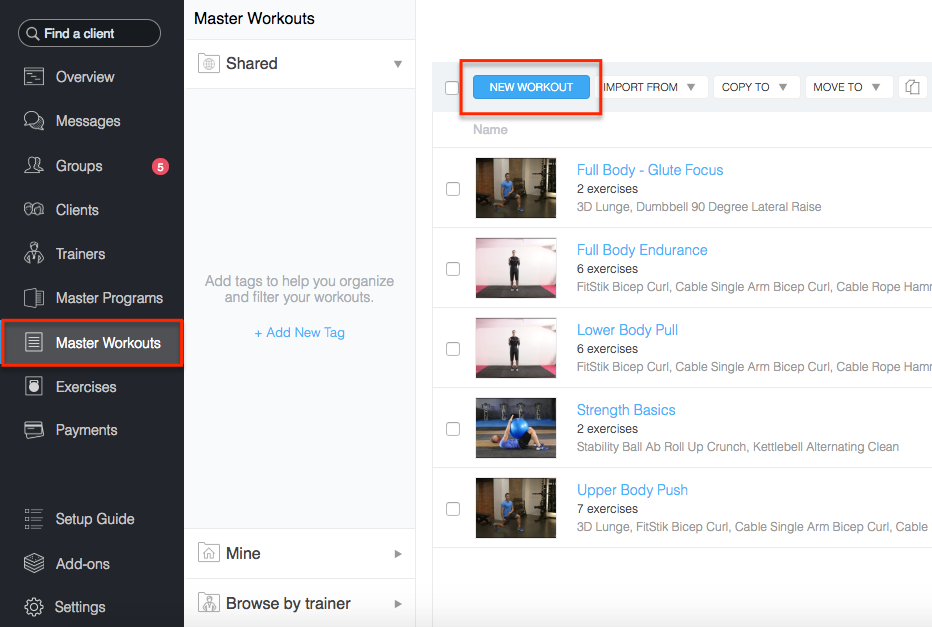The width and height of the screenshot is (932, 627).
Task: Click the New Workout button
Action: (531, 87)
